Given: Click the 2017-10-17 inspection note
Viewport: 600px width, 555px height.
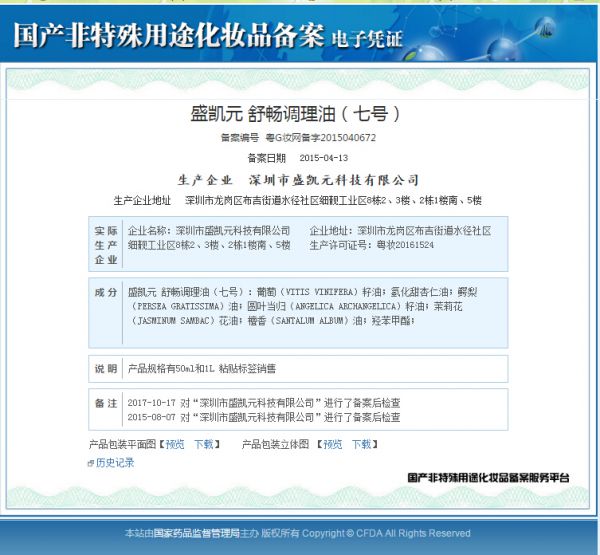Looking at the screenshot, I should (264, 402).
